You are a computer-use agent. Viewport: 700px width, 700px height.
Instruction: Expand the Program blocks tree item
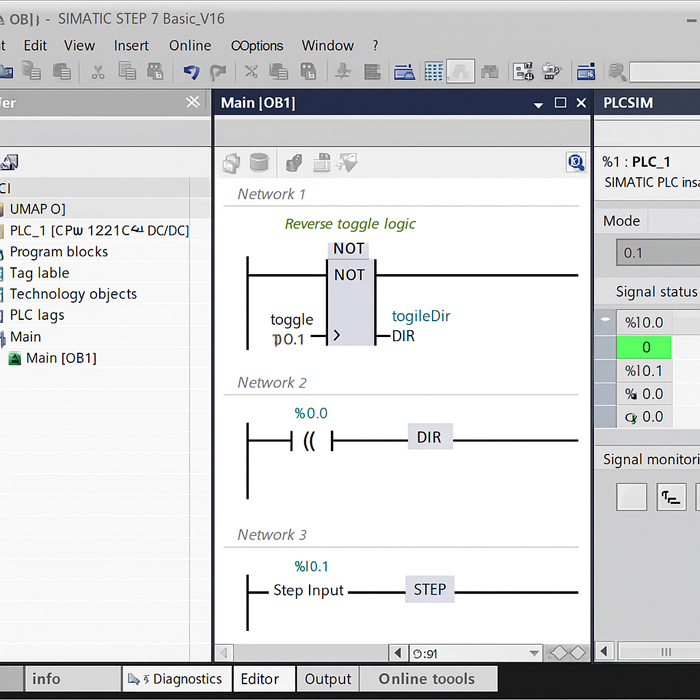(58, 252)
